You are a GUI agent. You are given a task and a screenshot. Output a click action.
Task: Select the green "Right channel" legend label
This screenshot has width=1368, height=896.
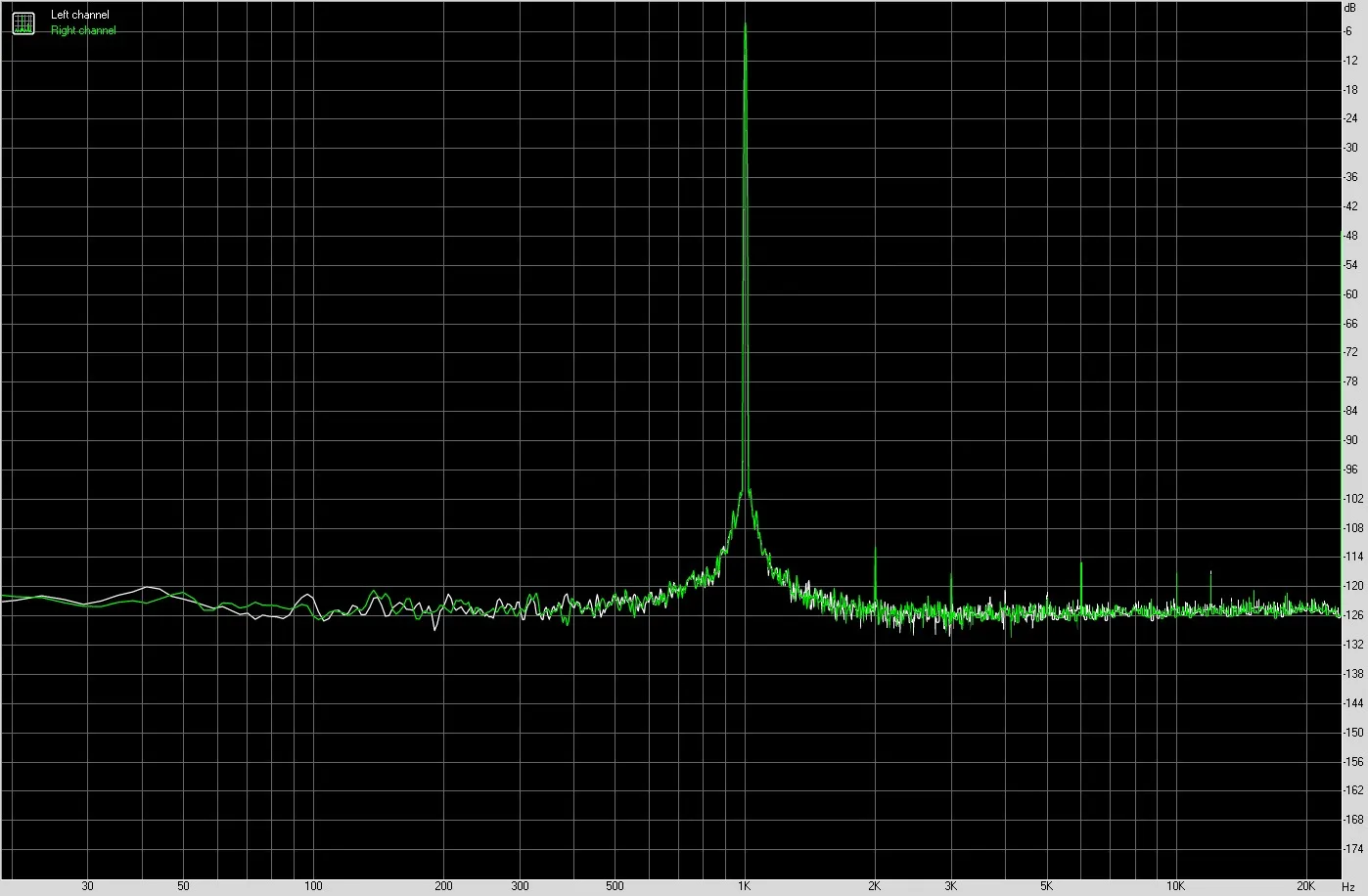[x=83, y=30]
